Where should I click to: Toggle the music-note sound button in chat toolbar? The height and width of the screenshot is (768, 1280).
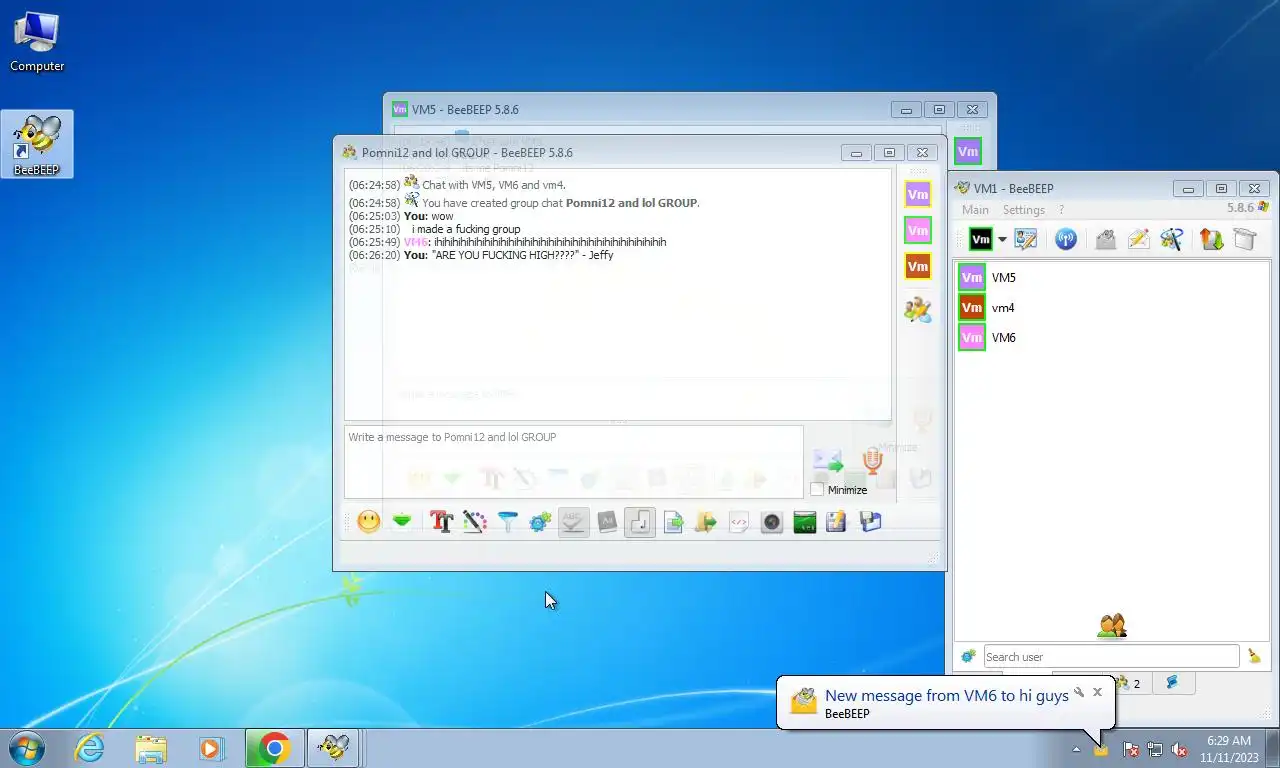640,522
